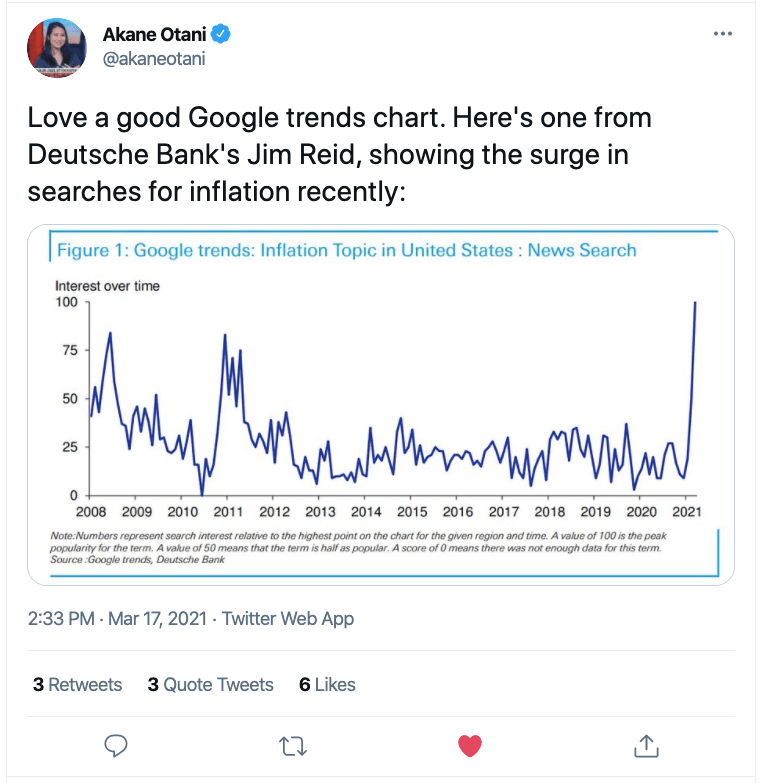Click the blue verified badge
The width and height of the screenshot is (762, 783).
click(x=222, y=33)
